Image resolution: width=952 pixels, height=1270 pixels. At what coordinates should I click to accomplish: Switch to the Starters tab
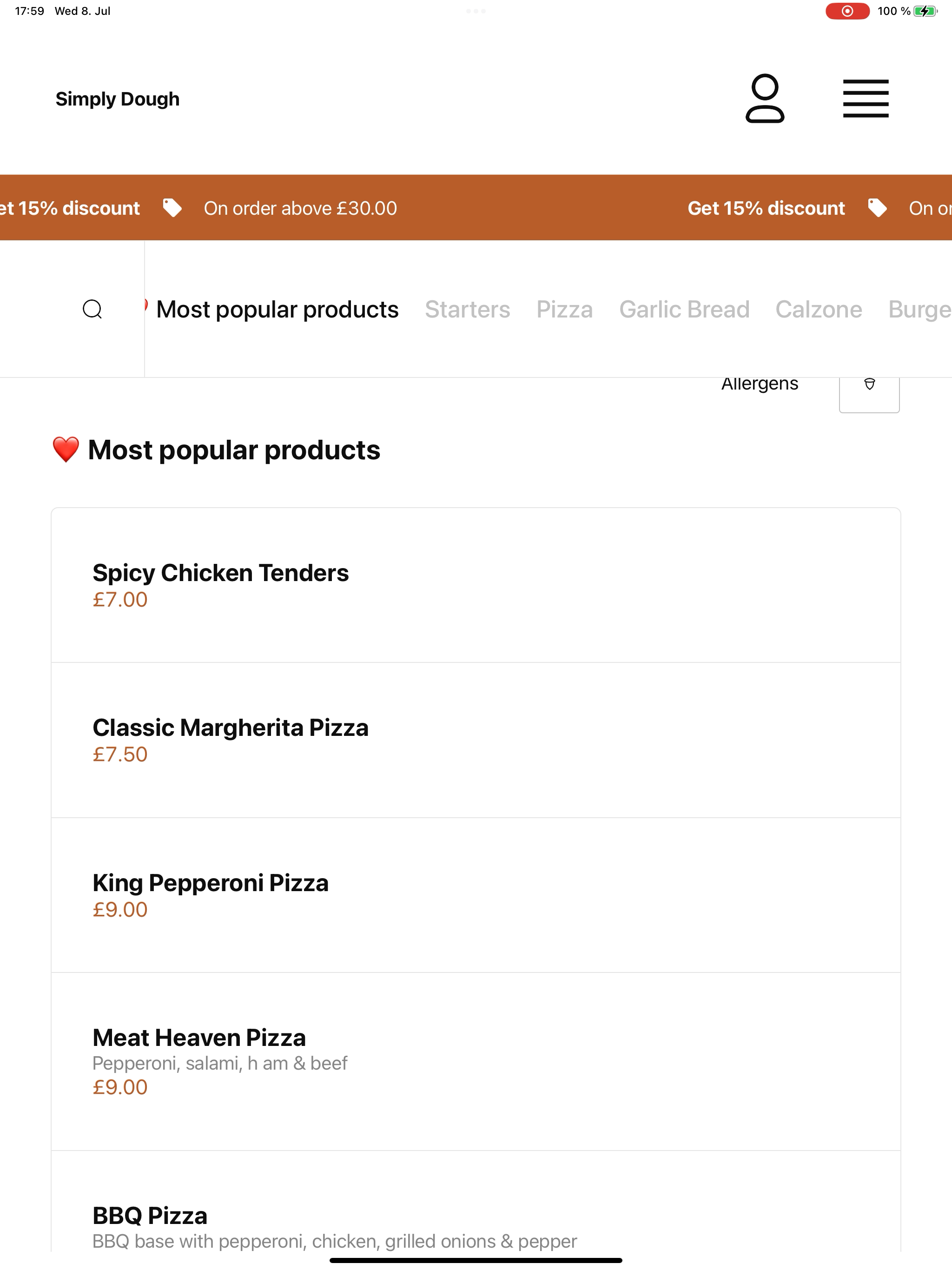467,310
